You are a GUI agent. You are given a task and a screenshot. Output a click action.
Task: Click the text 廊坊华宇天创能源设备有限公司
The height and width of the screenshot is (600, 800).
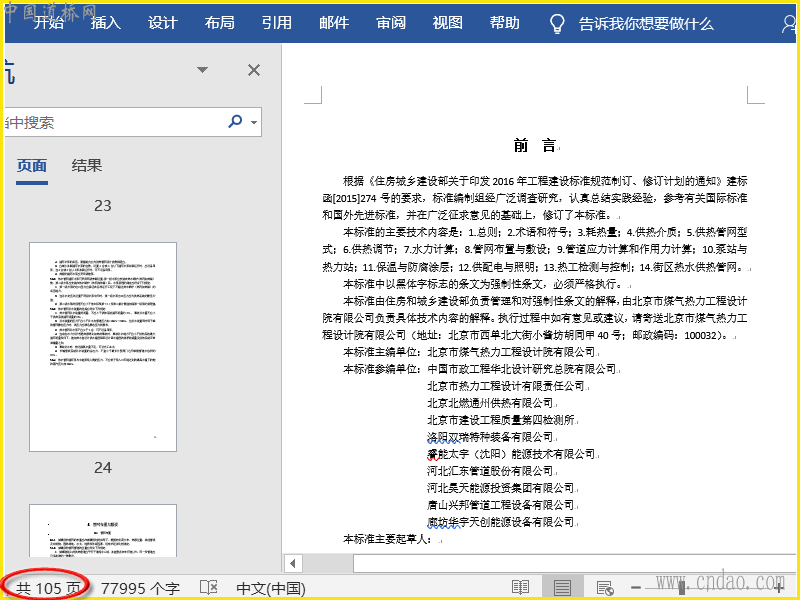[x=501, y=522]
